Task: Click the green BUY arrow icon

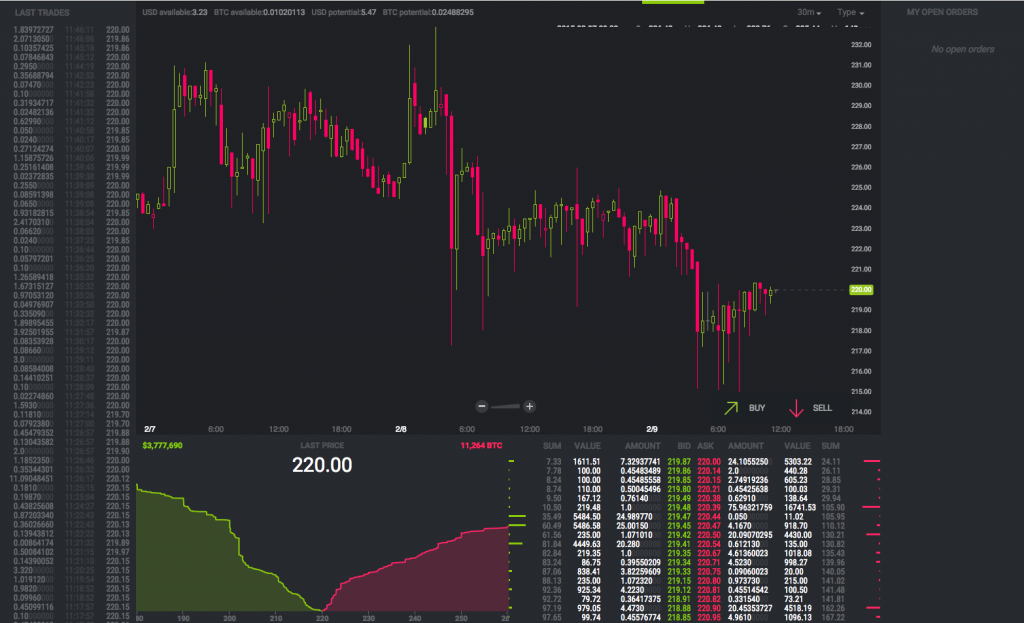Action: tap(732, 408)
